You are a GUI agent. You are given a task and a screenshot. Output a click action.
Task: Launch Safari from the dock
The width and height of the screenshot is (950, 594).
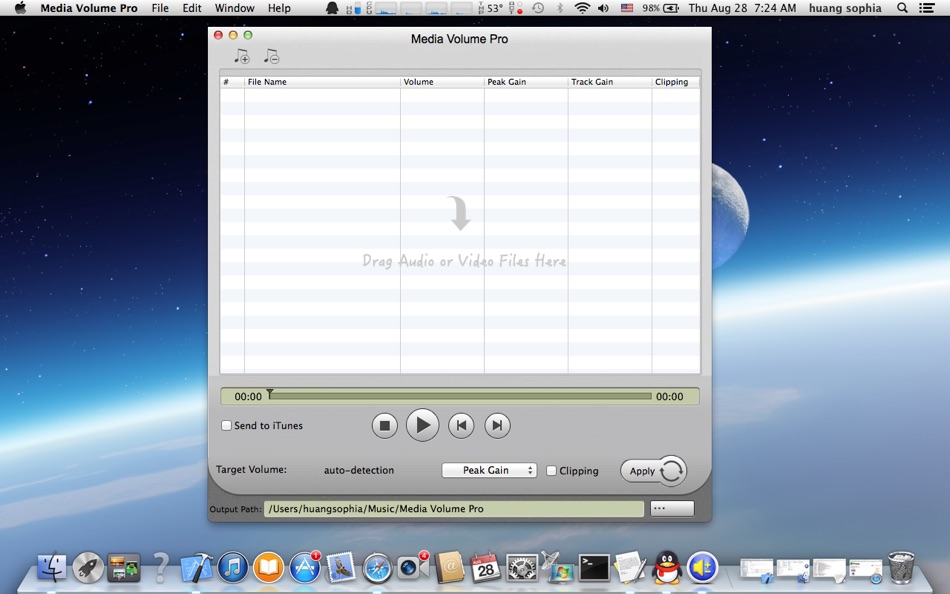click(377, 569)
